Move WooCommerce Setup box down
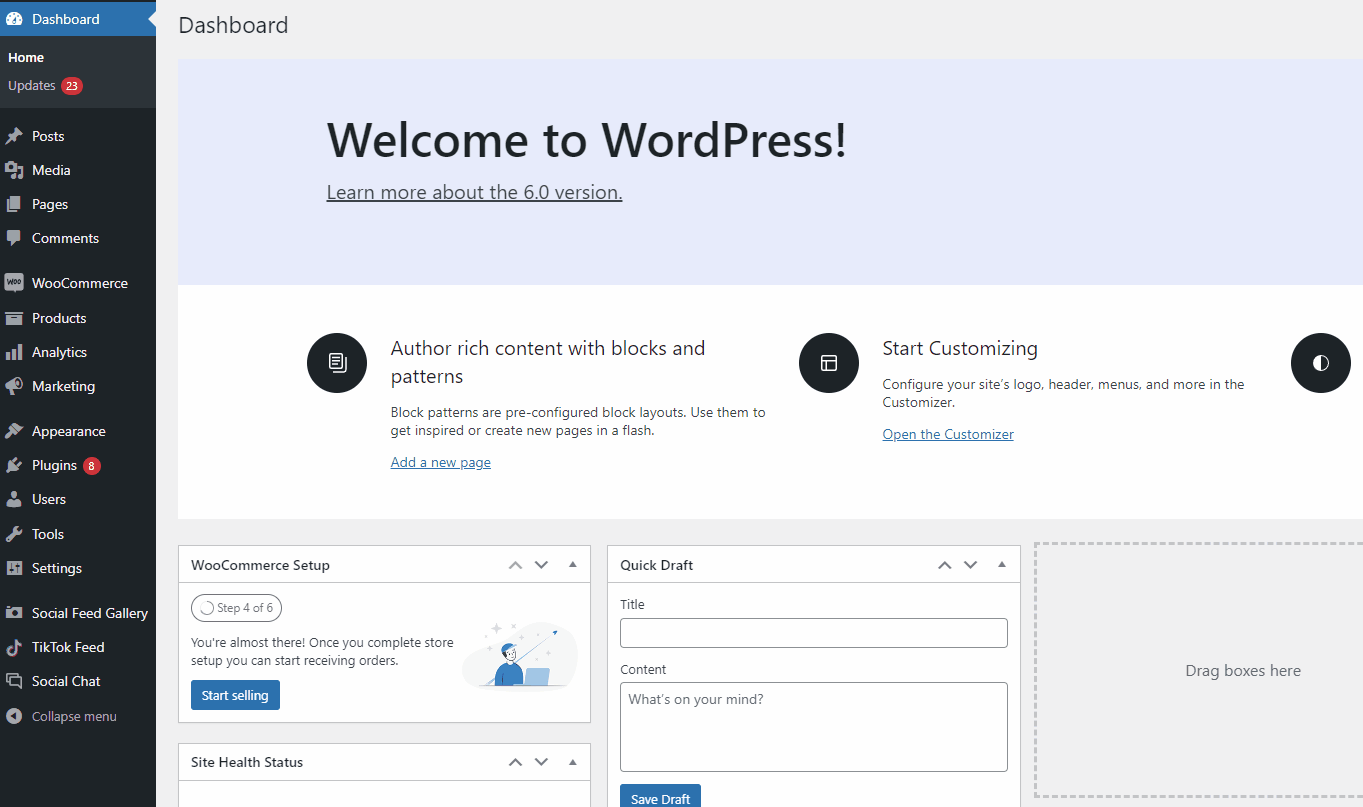The height and width of the screenshot is (807, 1363). click(541, 565)
